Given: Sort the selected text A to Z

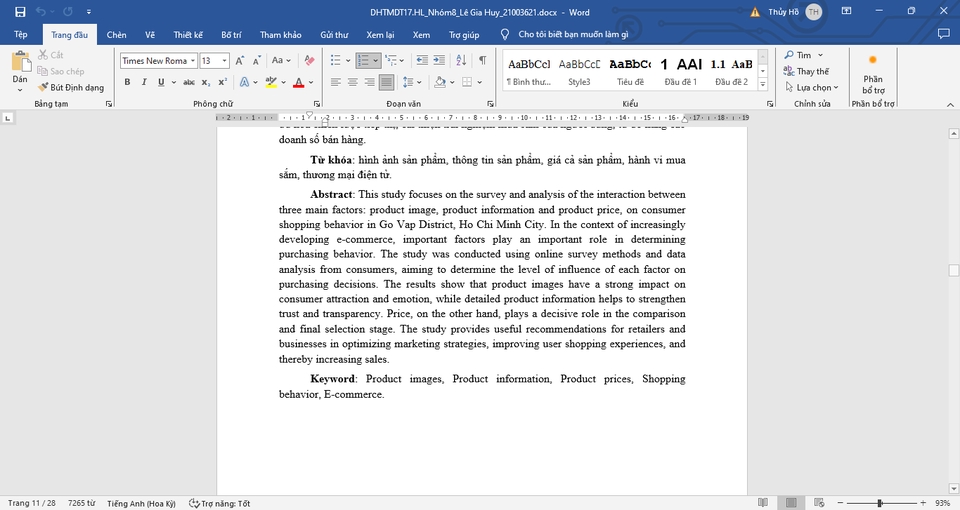Looking at the screenshot, I should 461,60.
